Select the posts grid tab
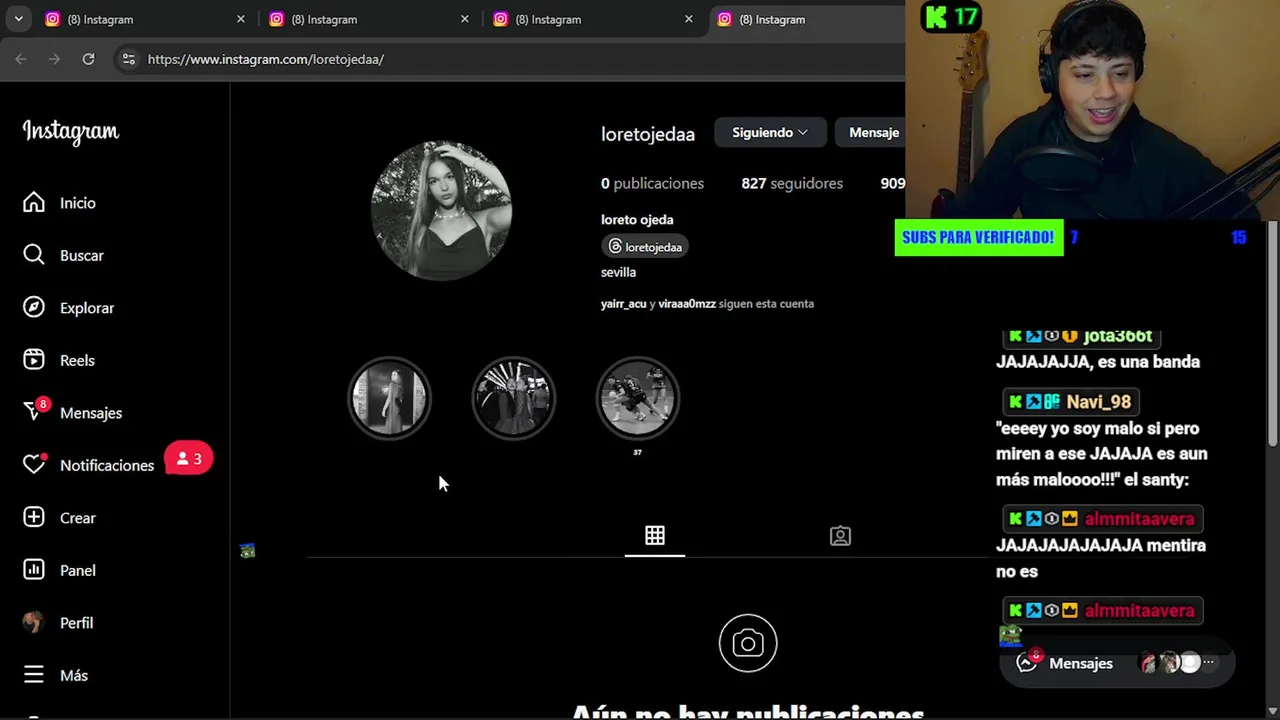Screen dimensions: 1280x720 (655, 536)
